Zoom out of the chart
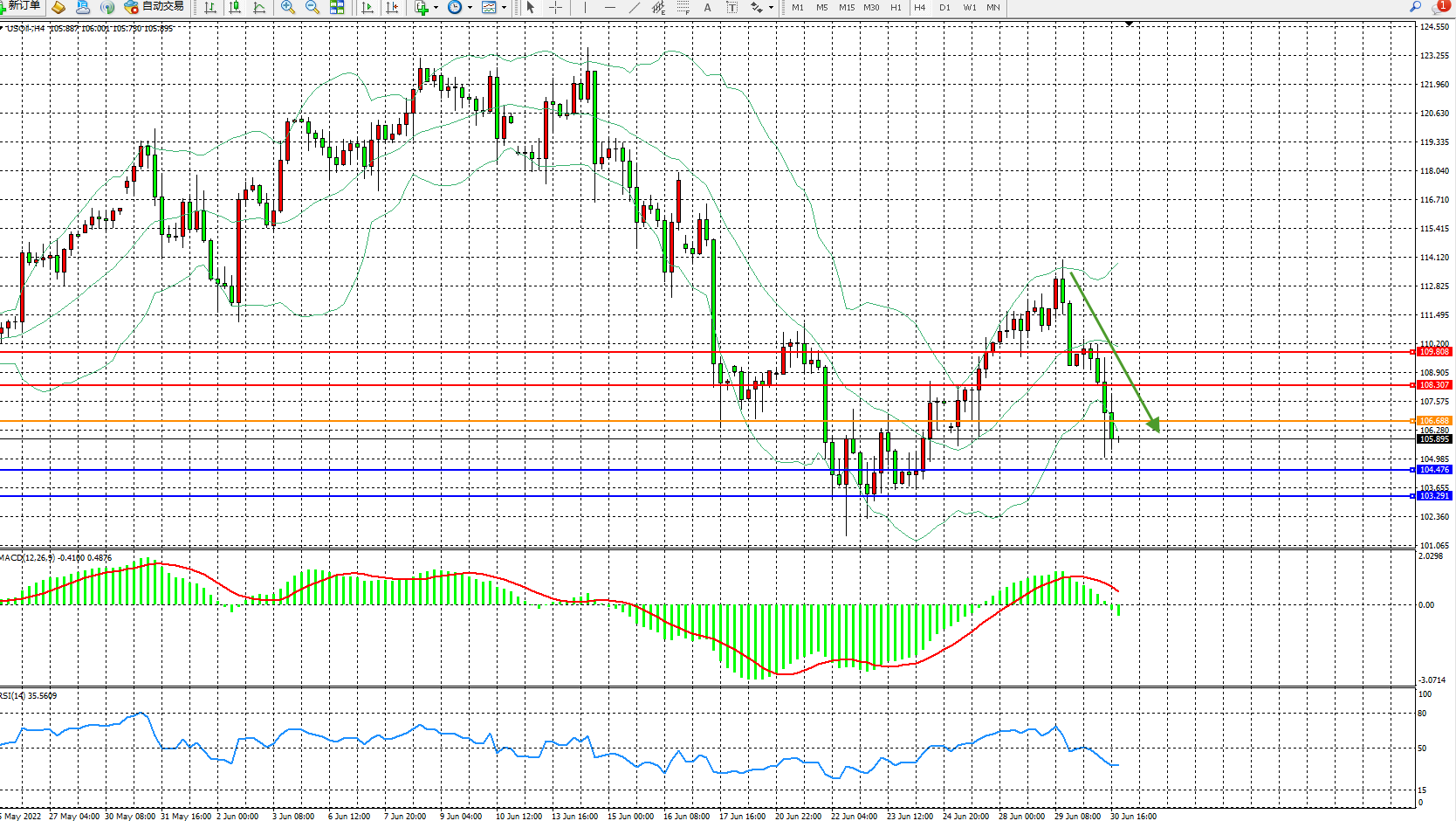The height and width of the screenshot is (821, 1456). click(x=312, y=8)
